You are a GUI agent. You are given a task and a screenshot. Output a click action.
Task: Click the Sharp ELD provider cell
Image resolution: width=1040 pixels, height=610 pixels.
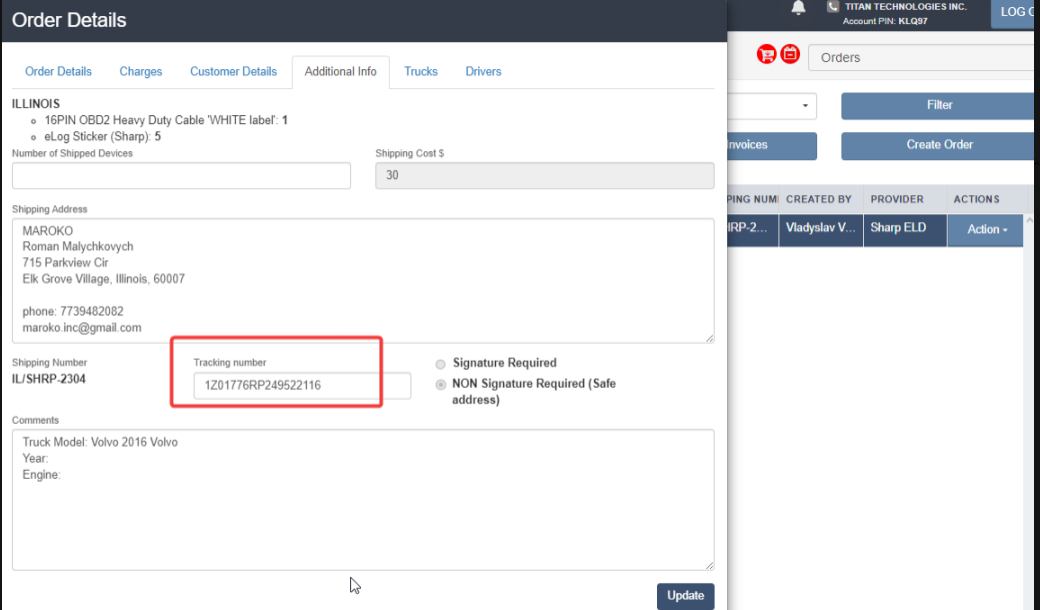[905, 229]
